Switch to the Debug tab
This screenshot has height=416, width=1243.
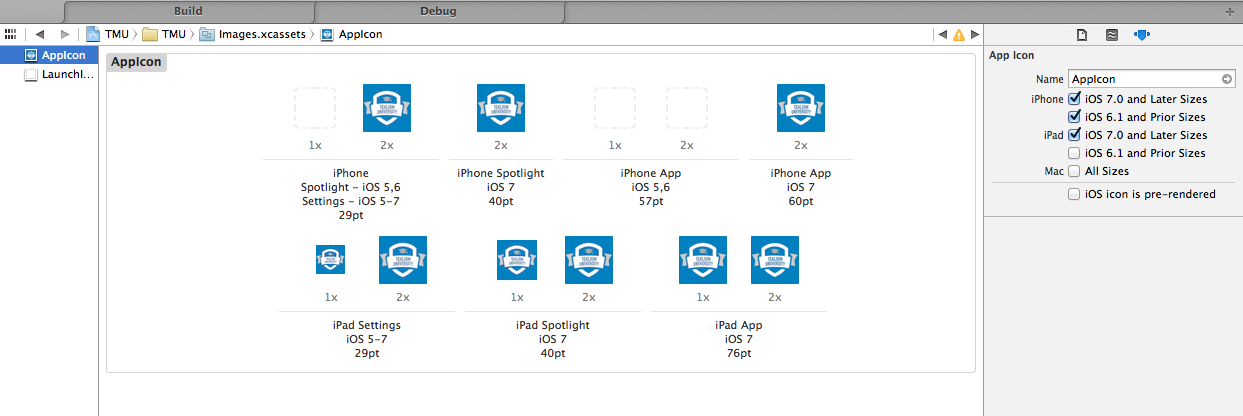[x=438, y=11]
